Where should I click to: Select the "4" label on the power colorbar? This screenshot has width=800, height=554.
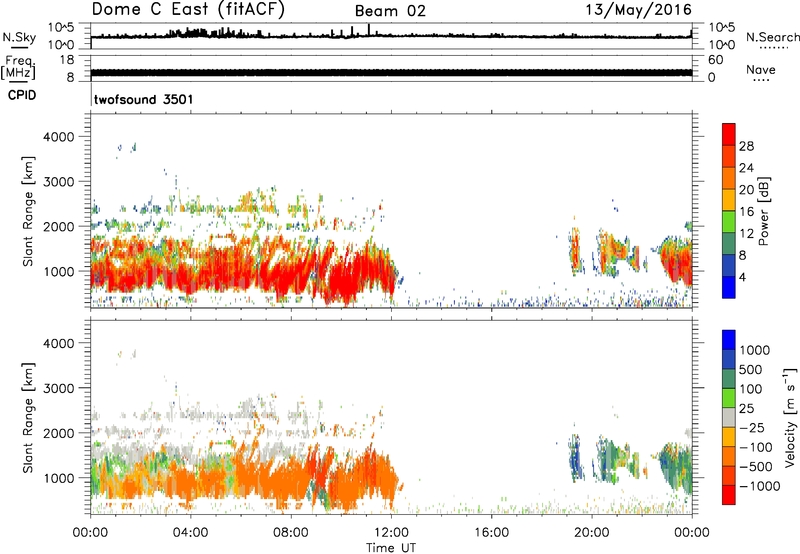click(x=742, y=277)
